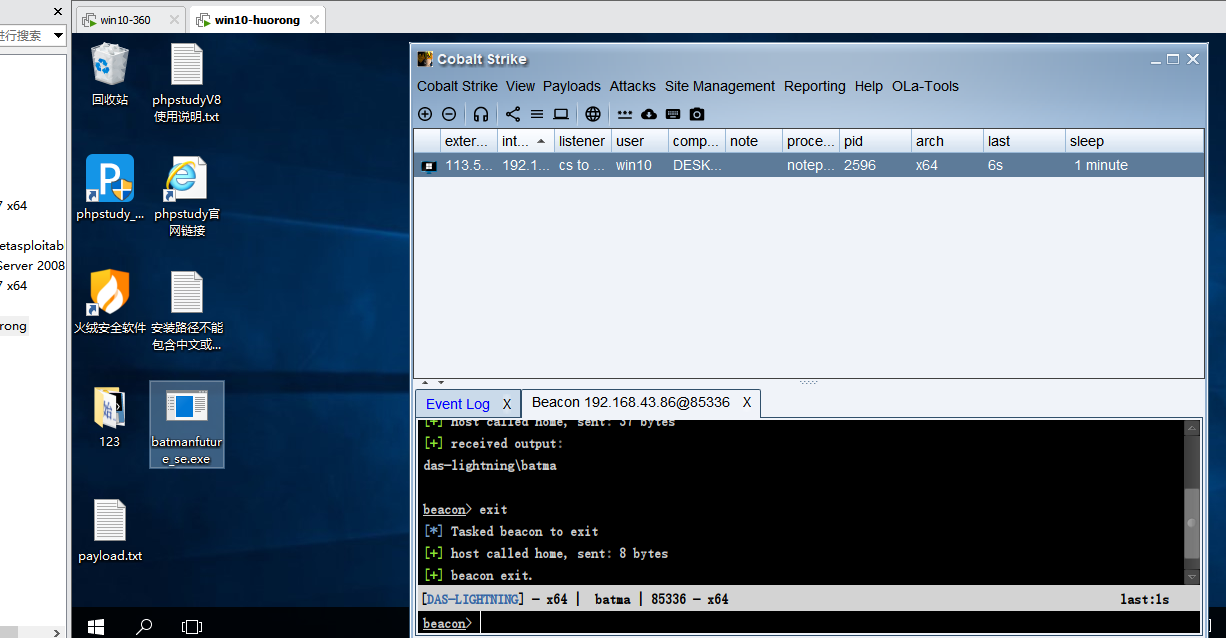Close the win10-huorong VM tab
The image size is (1226, 638).
(x=315, y=19)
